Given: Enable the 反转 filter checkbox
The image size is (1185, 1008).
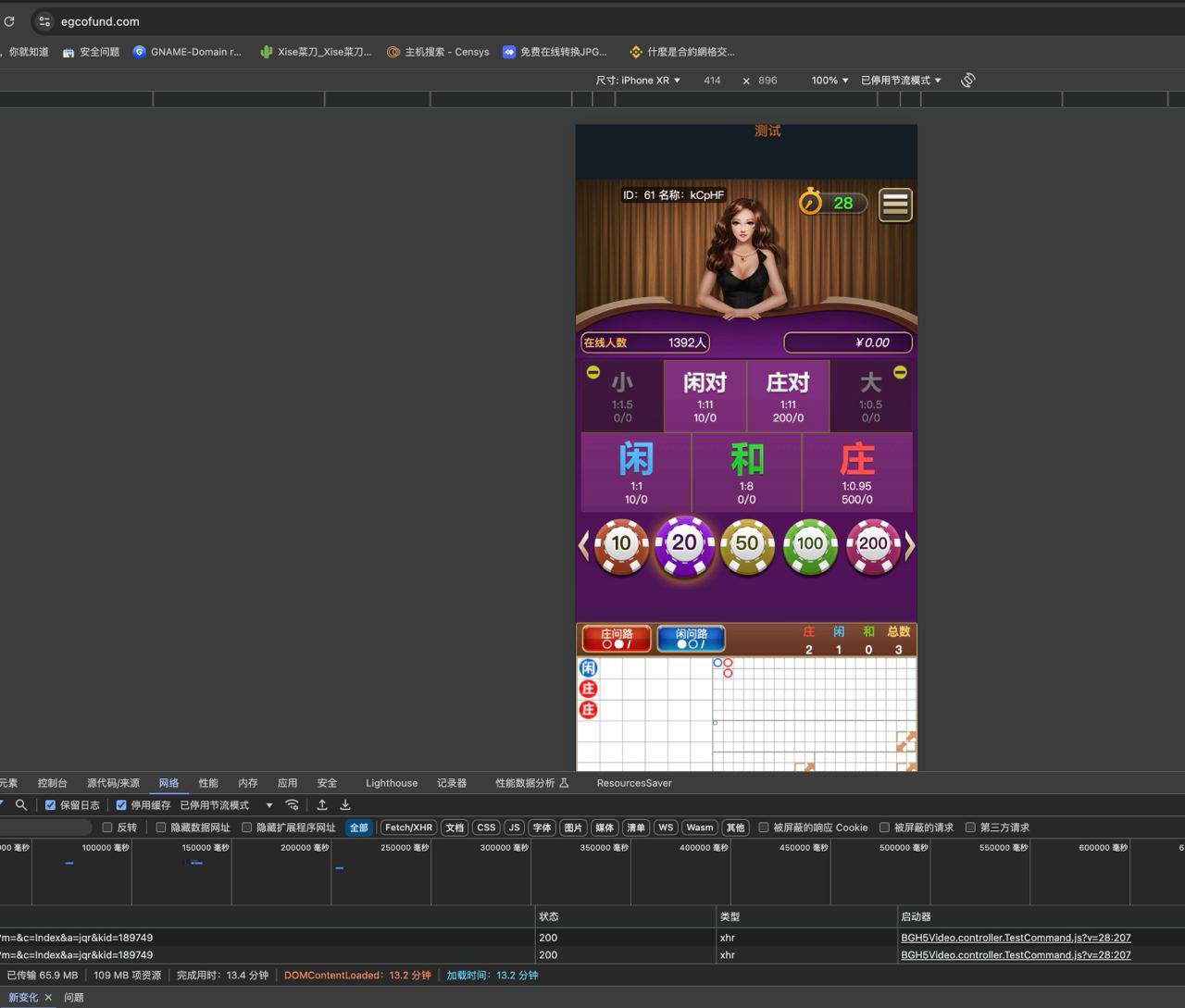Looking at the screenshot, I should coord(107,828).
